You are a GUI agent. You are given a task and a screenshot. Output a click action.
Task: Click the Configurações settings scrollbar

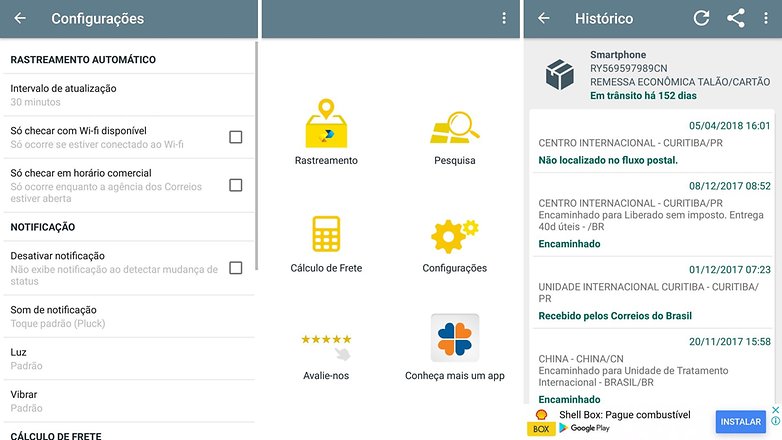[x=256, y=156]
